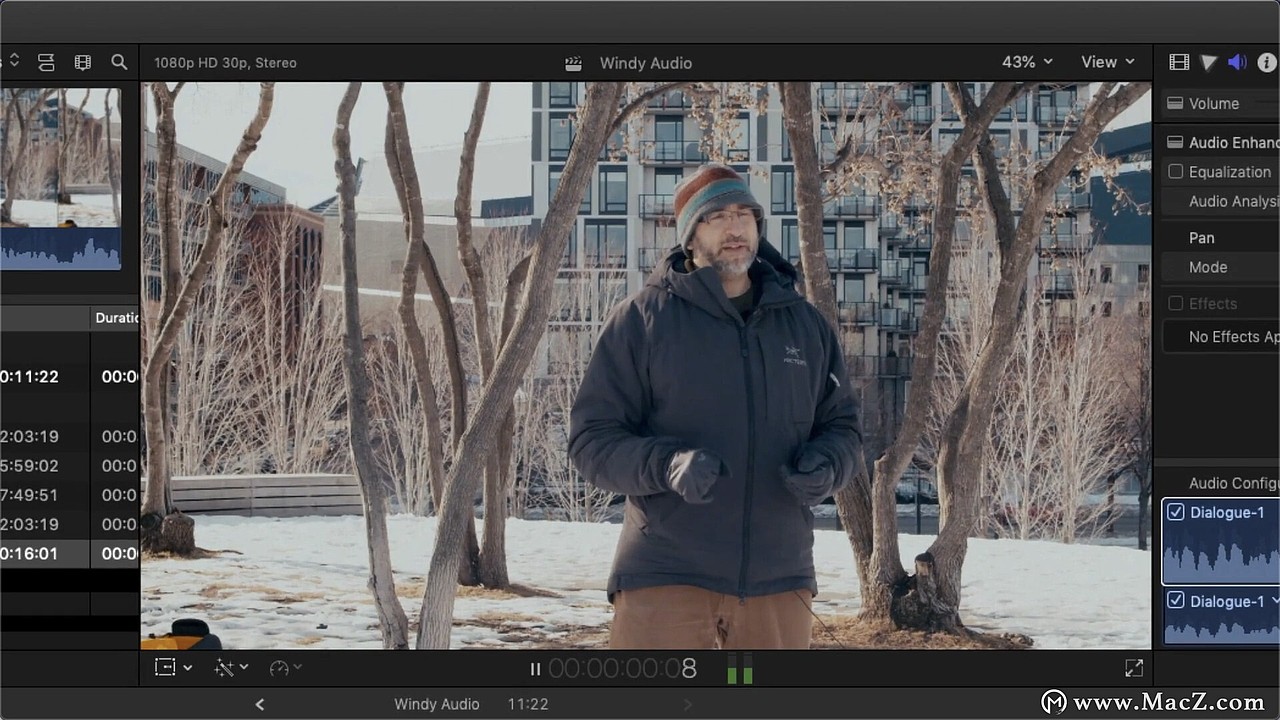This screenshot has height=720, width=1280.
Task: Open the enhancement magic wand menu
Action: (x=231, y=667)
